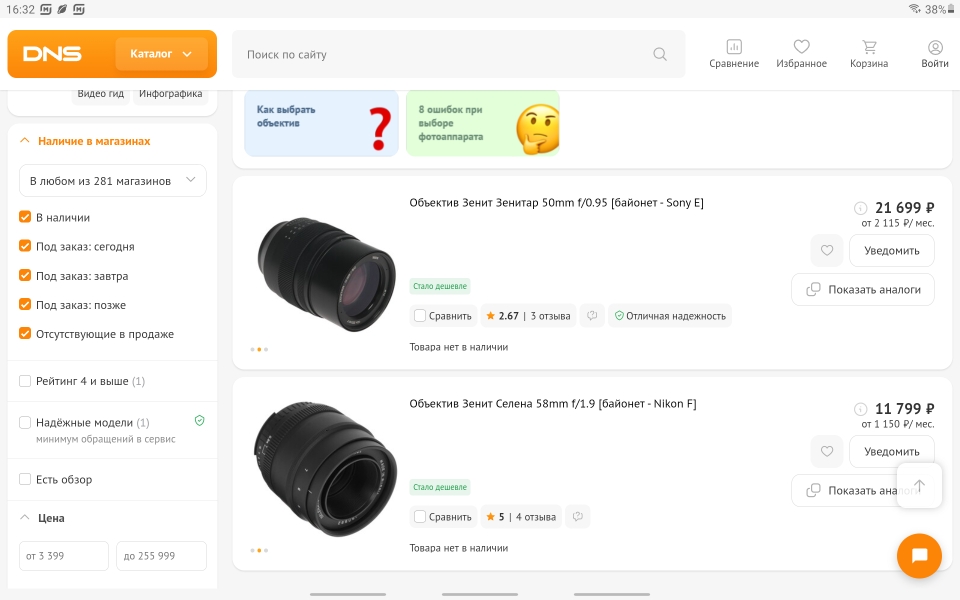Image resolution: width=960 pixels, height=600 pixels.
Task: Open the Каталог dropdown menu
Action: coord(161,54)
